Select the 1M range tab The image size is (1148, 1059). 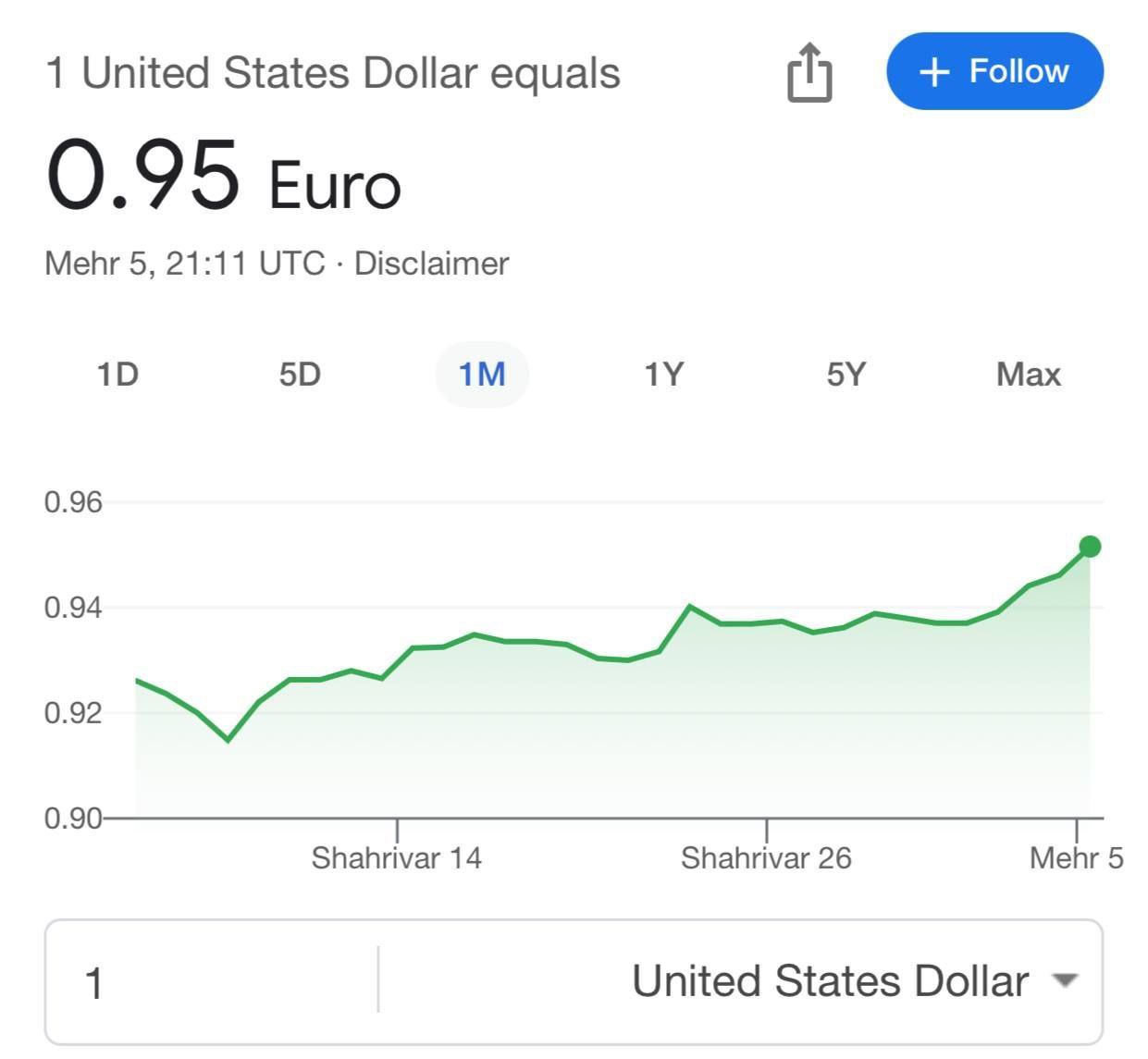[x=482, y=375]
